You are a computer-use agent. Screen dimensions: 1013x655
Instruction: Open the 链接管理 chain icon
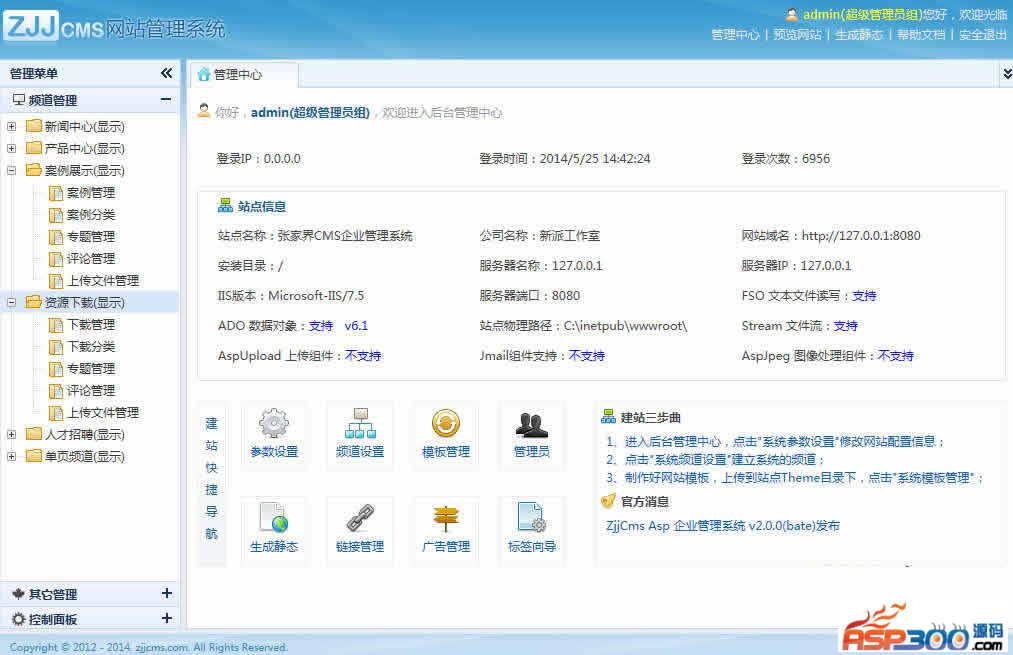click(360, 518)
